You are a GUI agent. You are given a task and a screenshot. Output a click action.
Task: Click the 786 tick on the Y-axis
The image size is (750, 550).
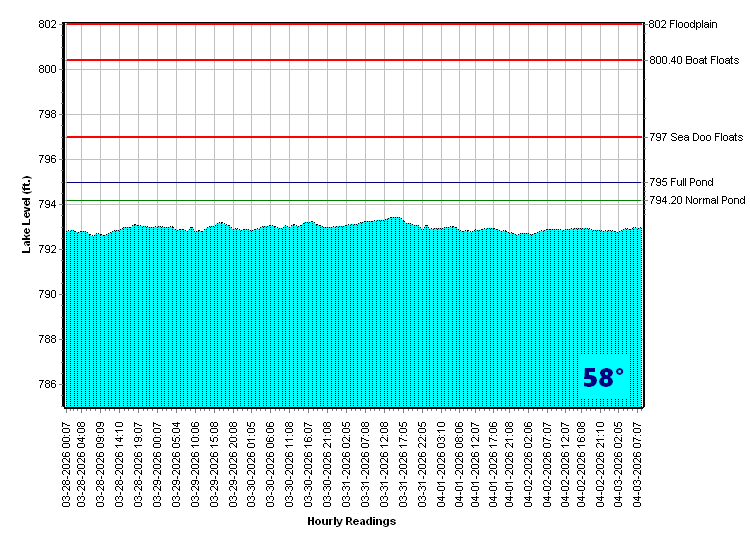point(48,385)
